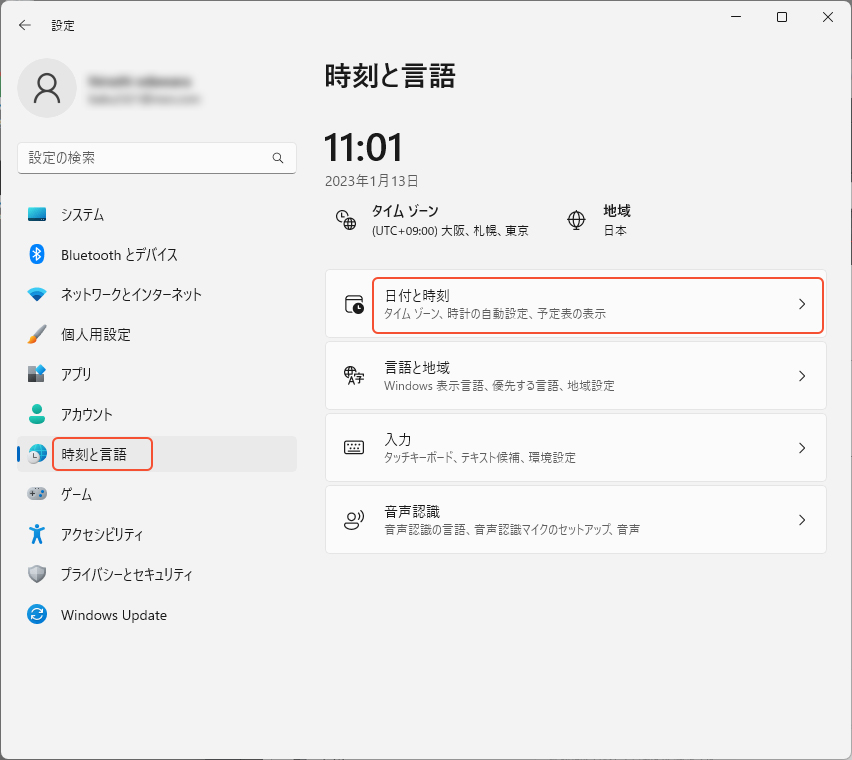Click the 設定の検索 search field
The height and width of the screenshot is (760, 852).
145,158
